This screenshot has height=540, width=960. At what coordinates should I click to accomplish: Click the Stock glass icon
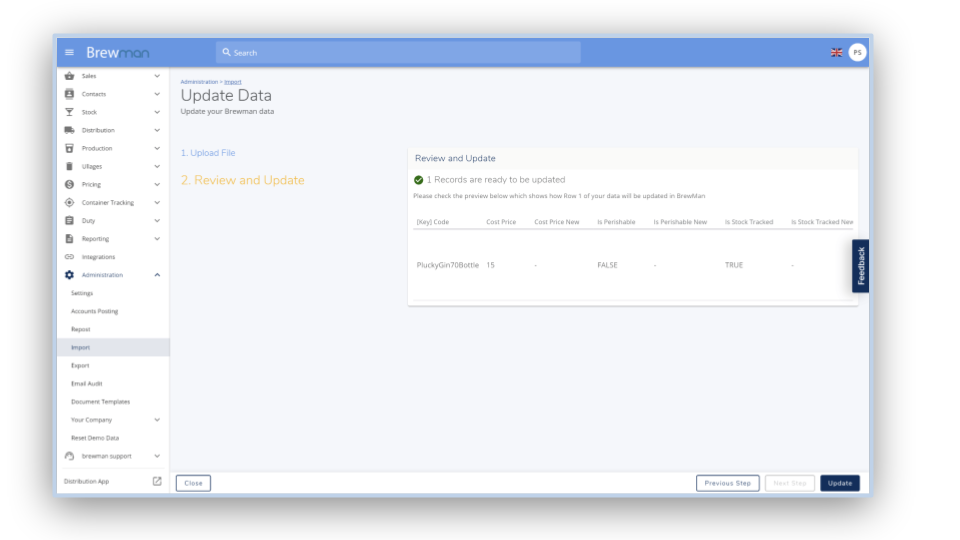coord(69,112)
